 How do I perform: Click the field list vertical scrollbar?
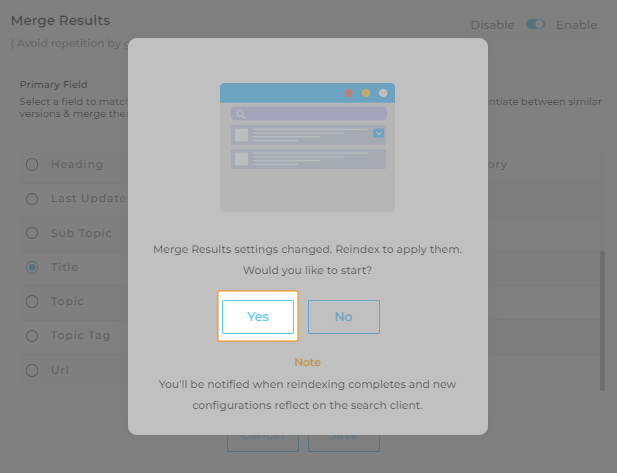point(601,318)
